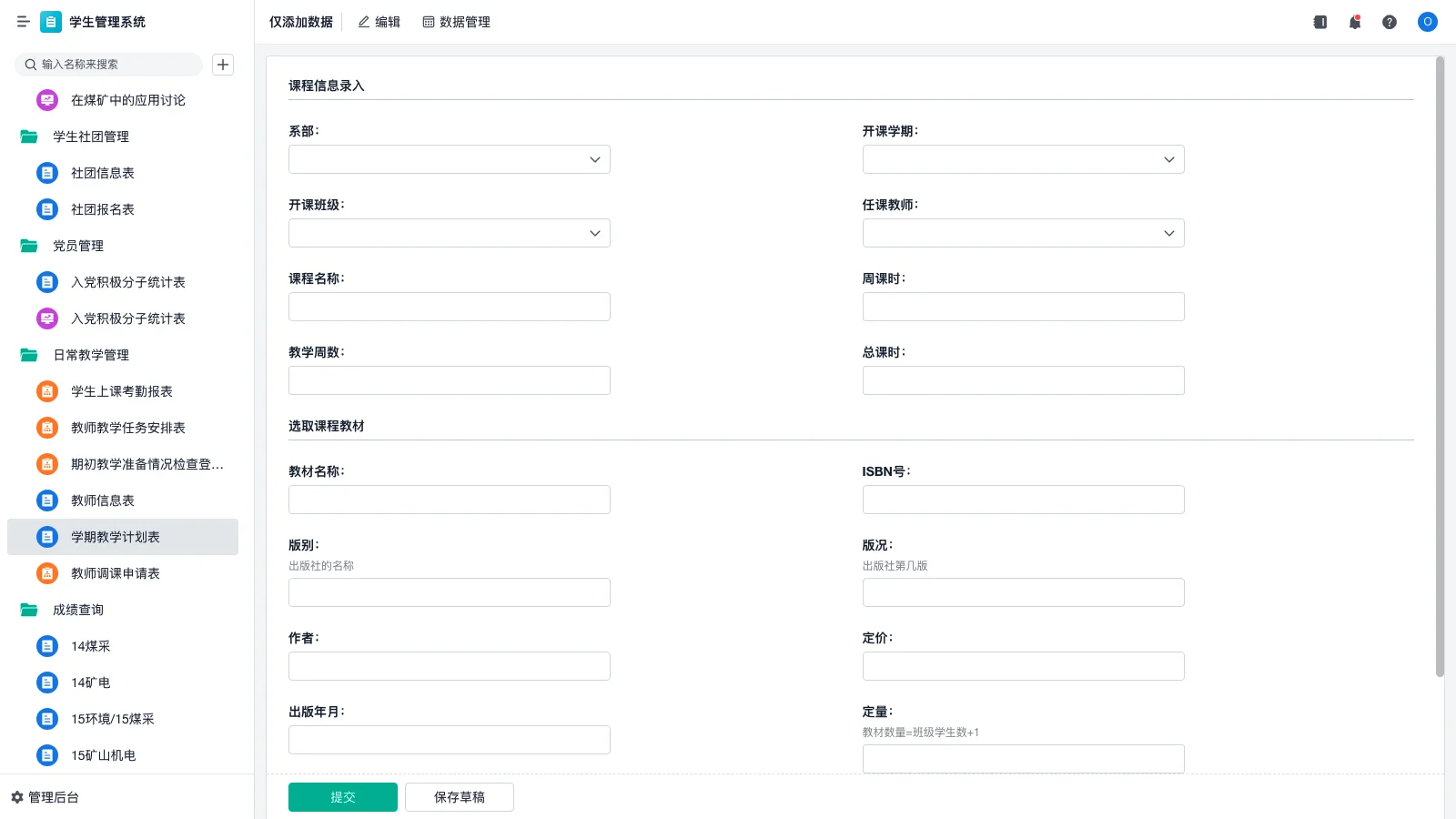Viewport: 1456px width, 819px height.
Task: Click the plus button next to search
Action: click(x=223, y=64)
